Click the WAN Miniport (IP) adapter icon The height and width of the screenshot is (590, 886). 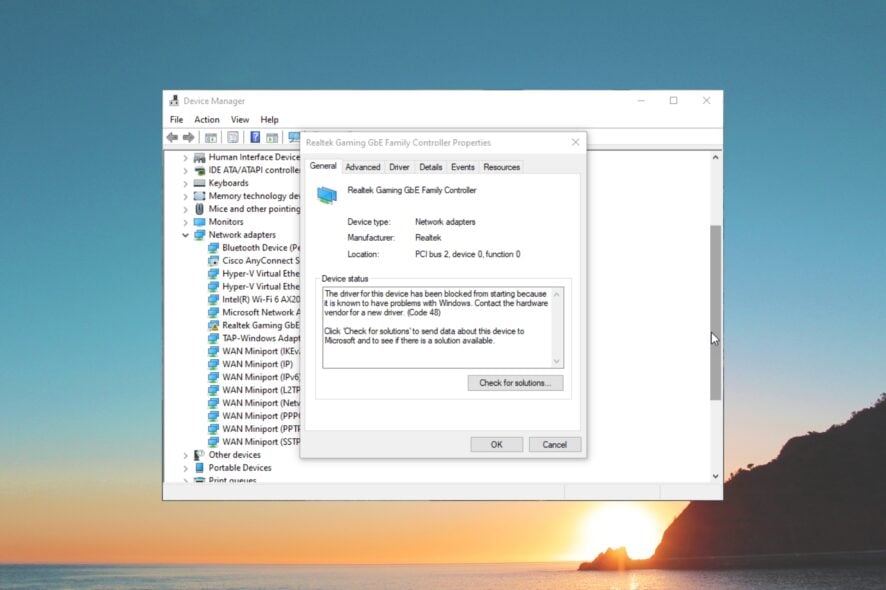tap(213, 365)
